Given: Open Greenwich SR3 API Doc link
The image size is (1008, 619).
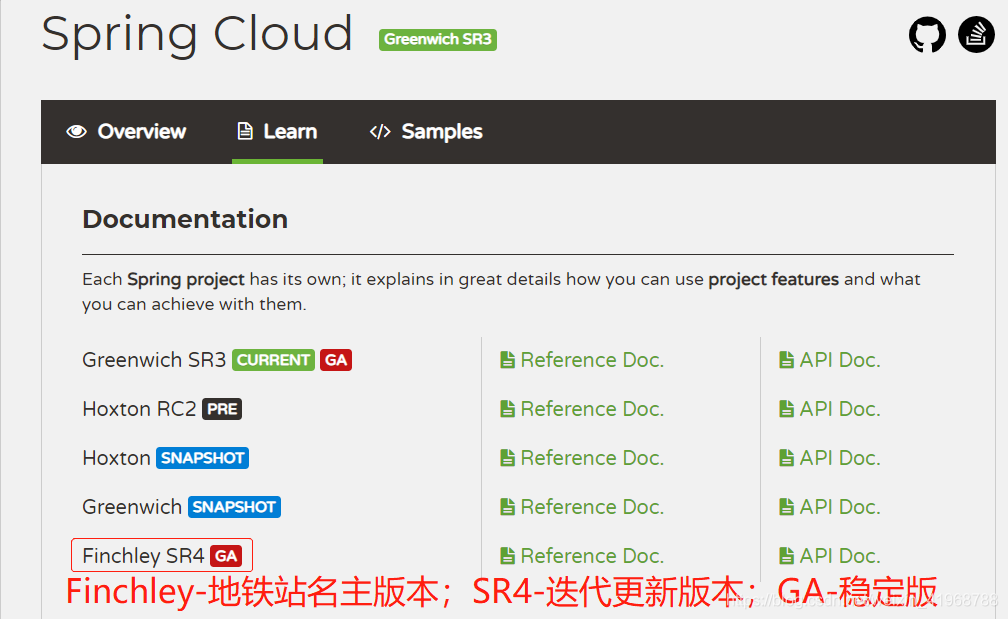Looking at the screenshot, I should pyautogui.click(x=829, y=360).
